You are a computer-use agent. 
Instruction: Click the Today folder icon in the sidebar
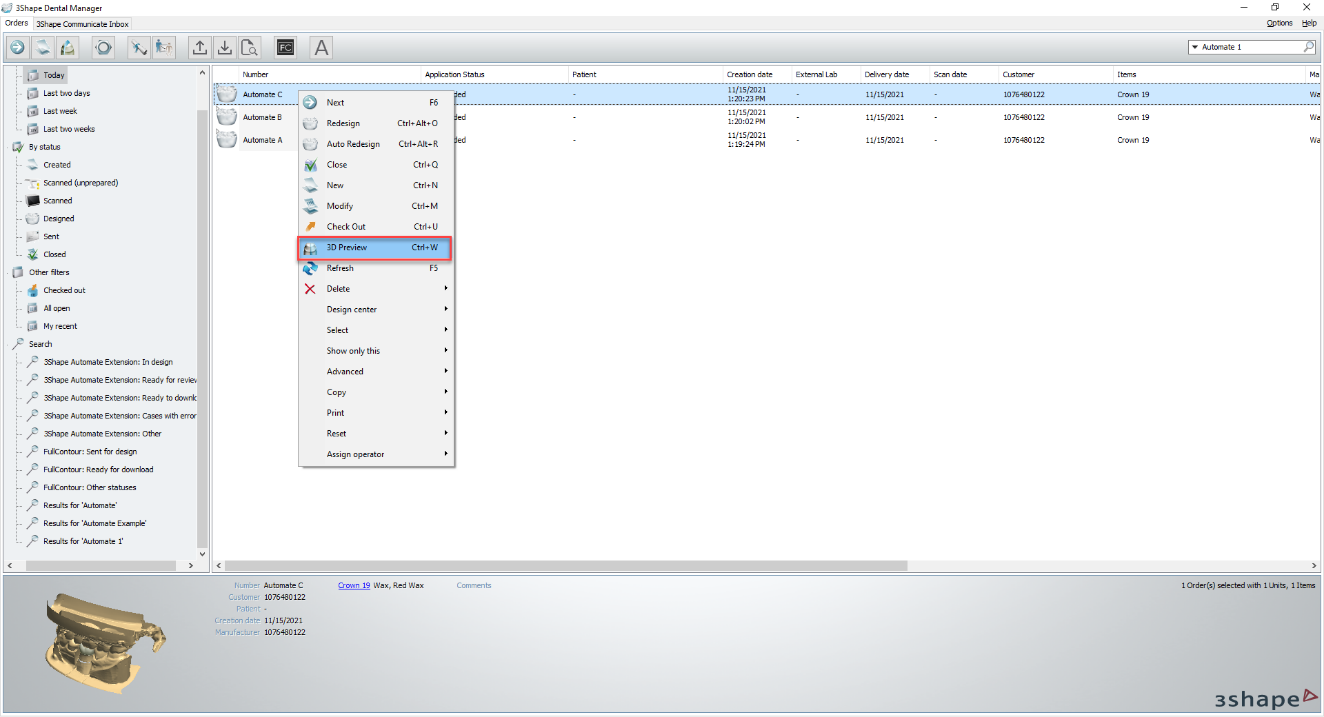32,74
